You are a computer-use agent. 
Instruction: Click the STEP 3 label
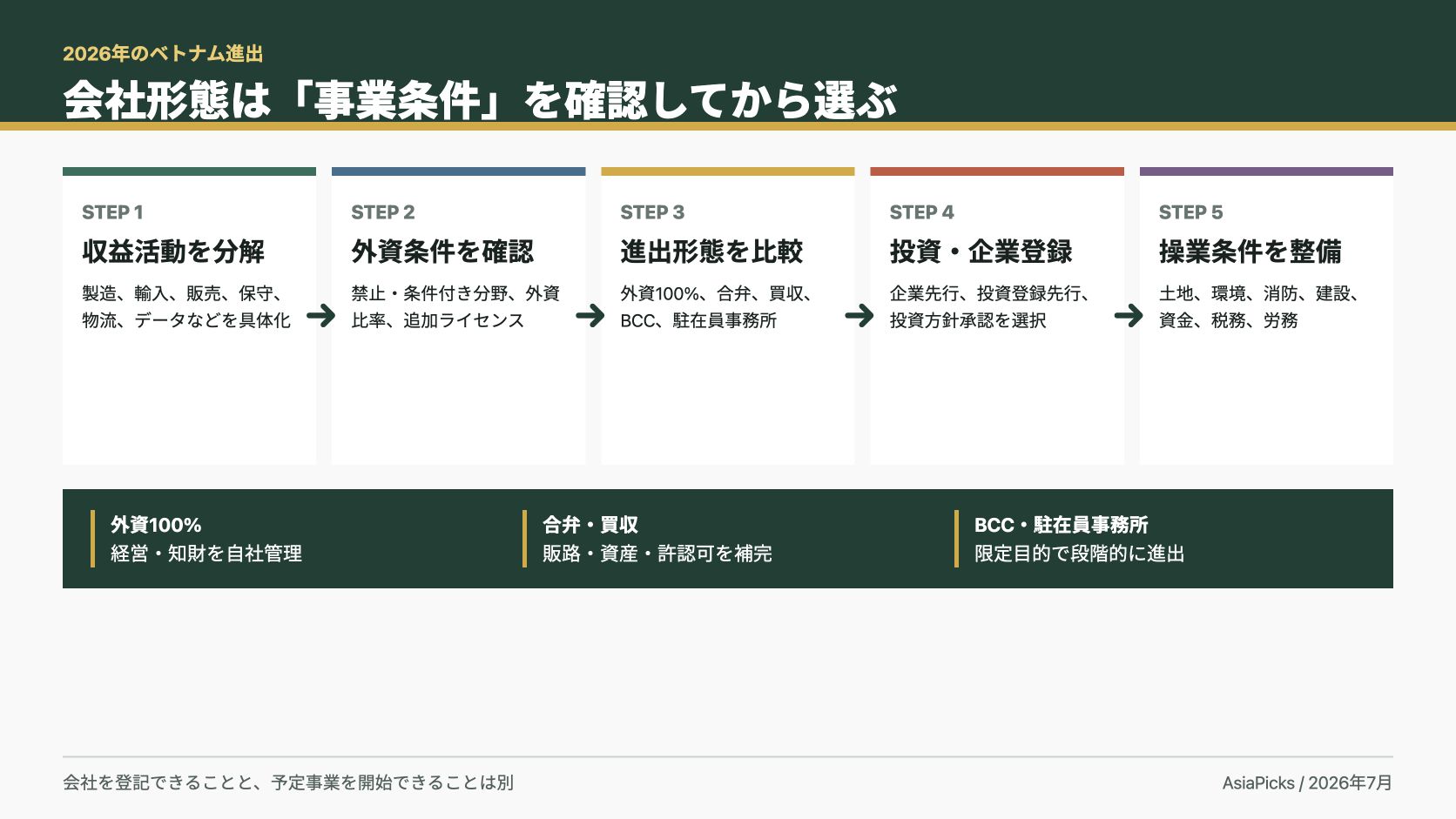tap(652, 212)
